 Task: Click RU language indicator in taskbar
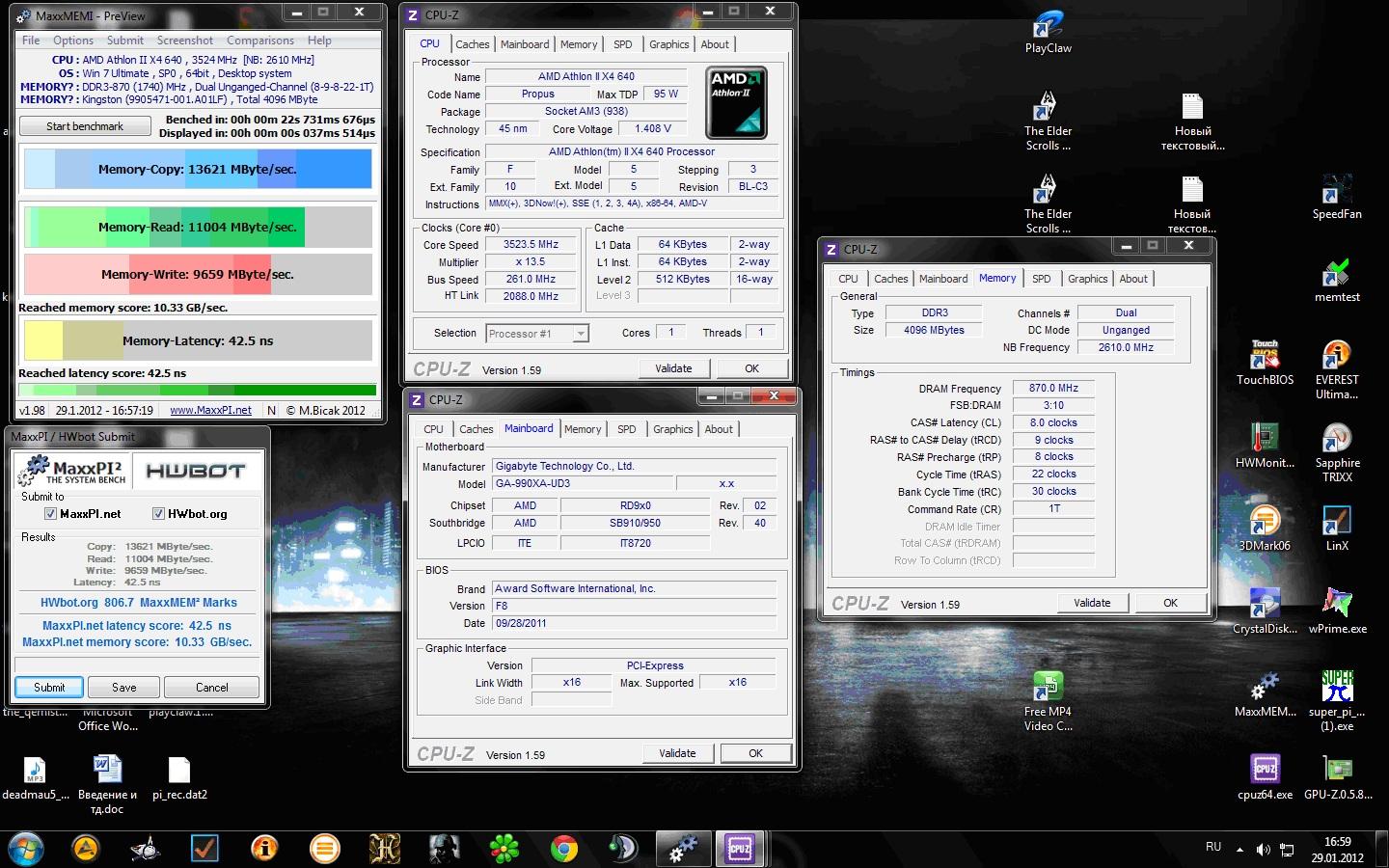[1213, 847]
